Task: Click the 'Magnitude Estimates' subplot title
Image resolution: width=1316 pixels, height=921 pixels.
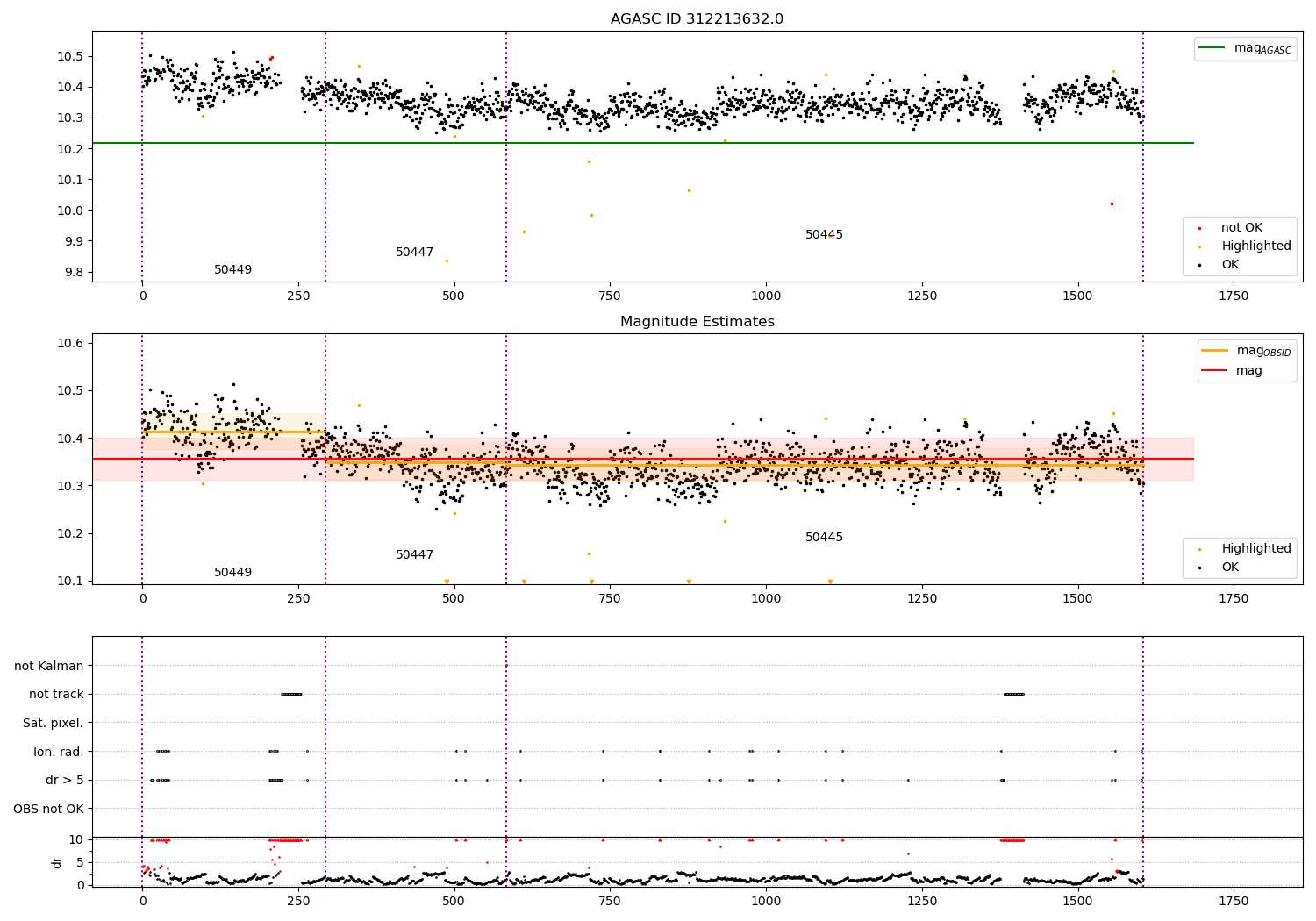Action: (697, 322)
